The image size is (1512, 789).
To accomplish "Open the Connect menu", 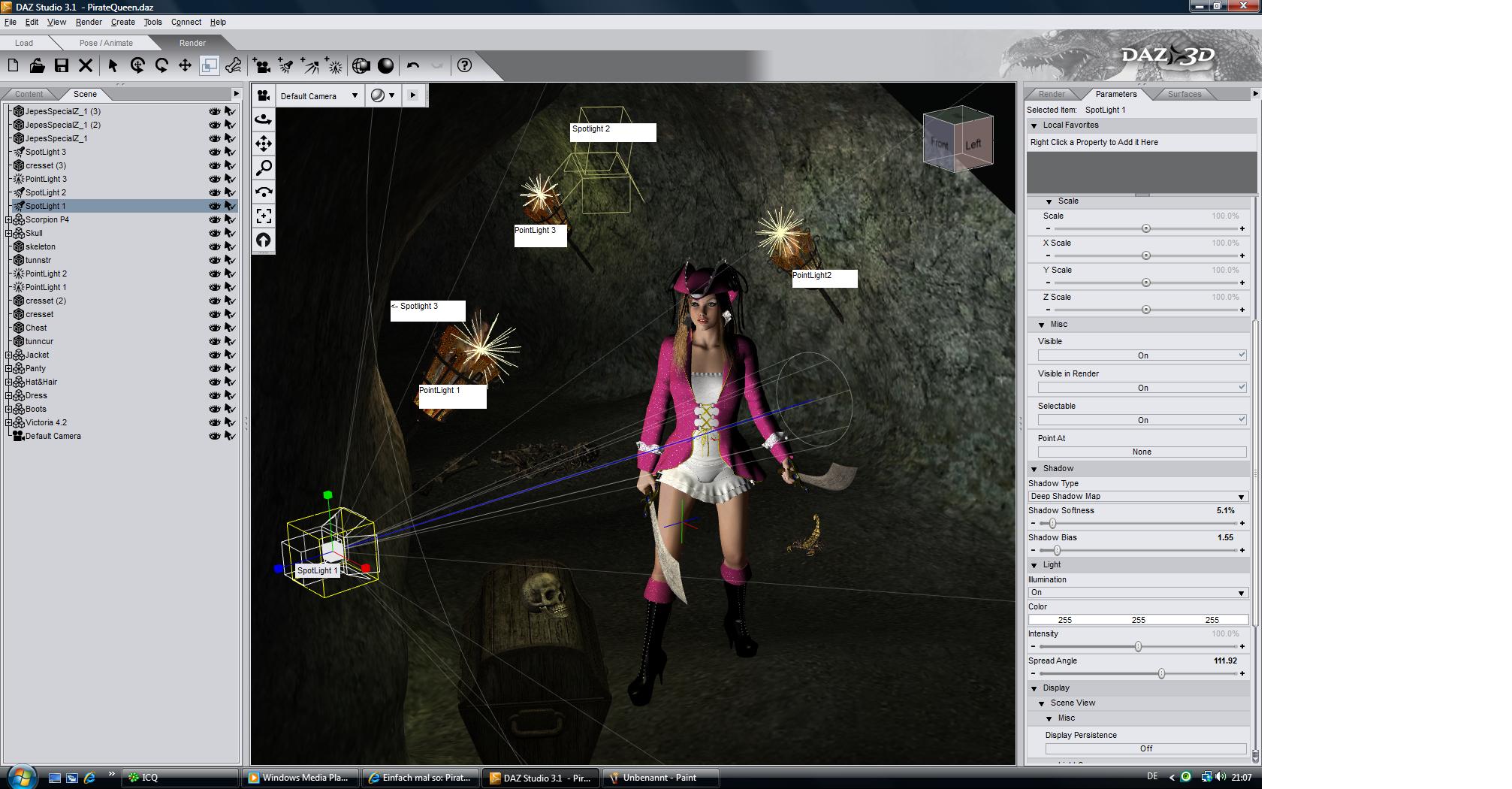I will click(x=186, y=23).
